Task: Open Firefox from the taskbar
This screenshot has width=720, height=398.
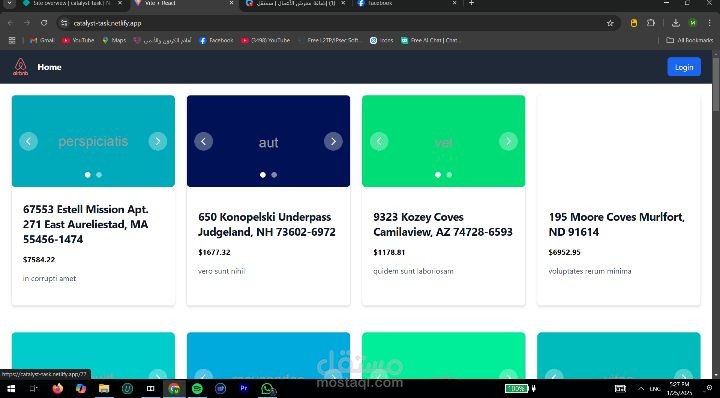Action: click(57, 388)
